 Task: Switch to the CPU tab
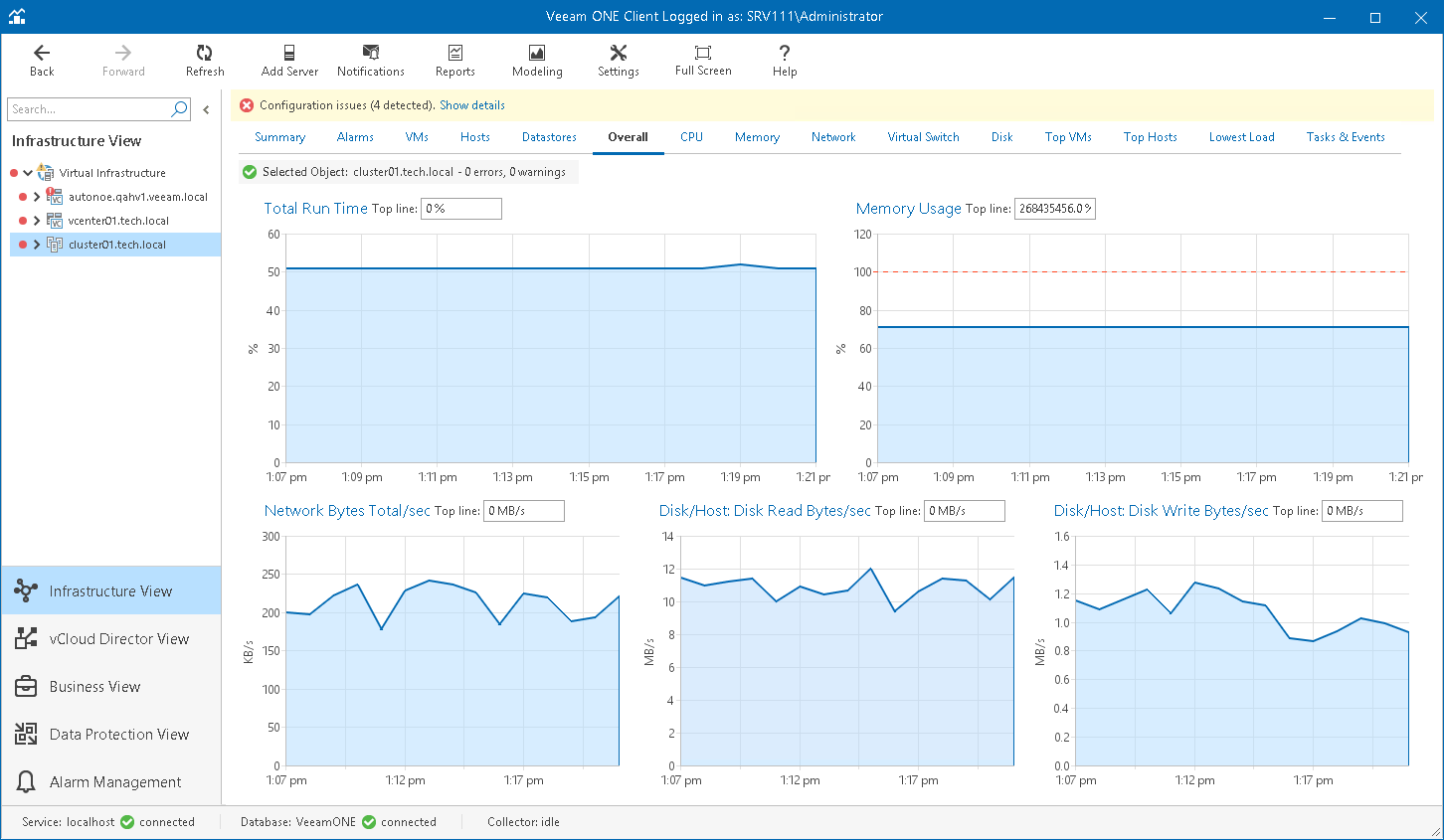(692, 137)
